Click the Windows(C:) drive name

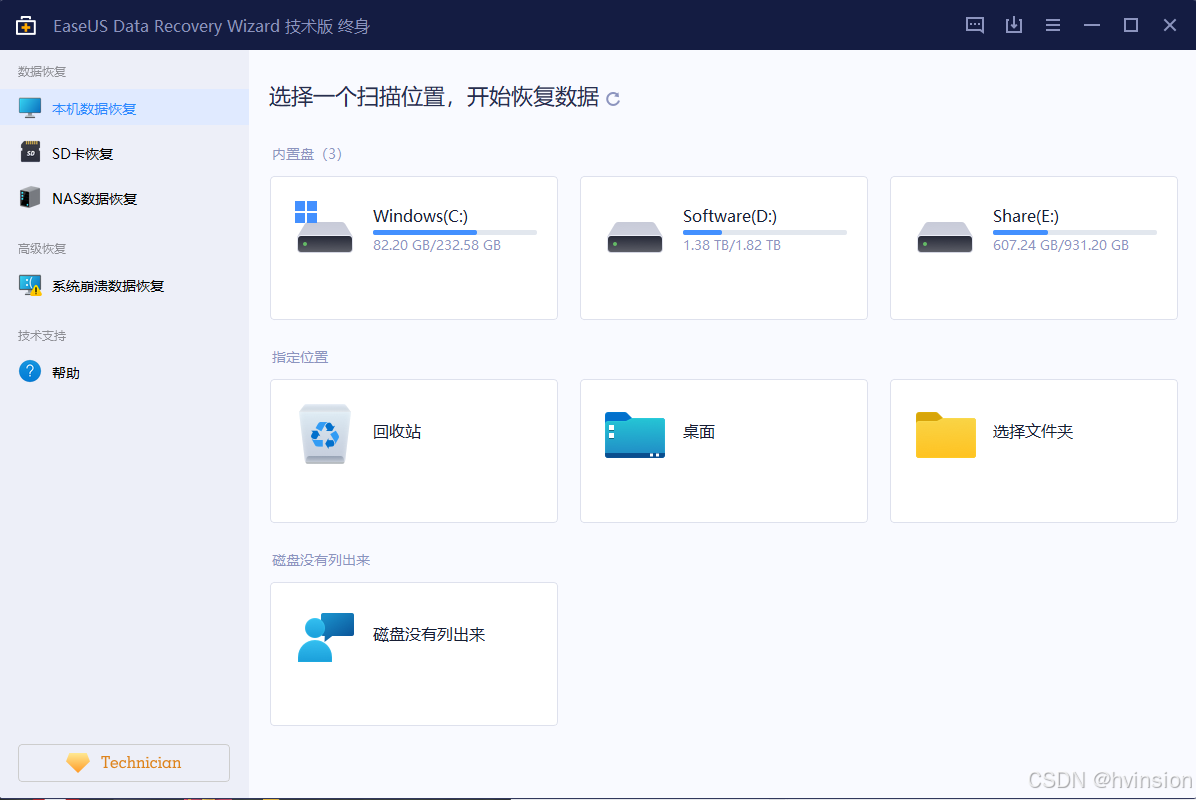point(420,217)
